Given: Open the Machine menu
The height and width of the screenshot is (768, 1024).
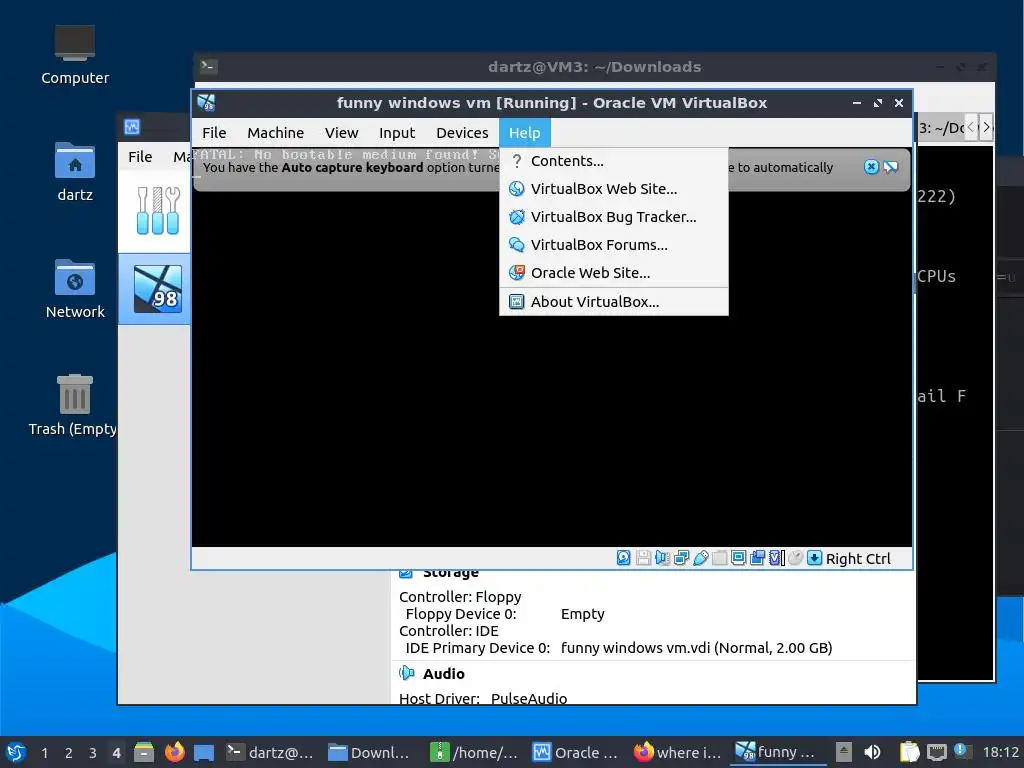Looking at the screenshot, I should coord(276,133).
